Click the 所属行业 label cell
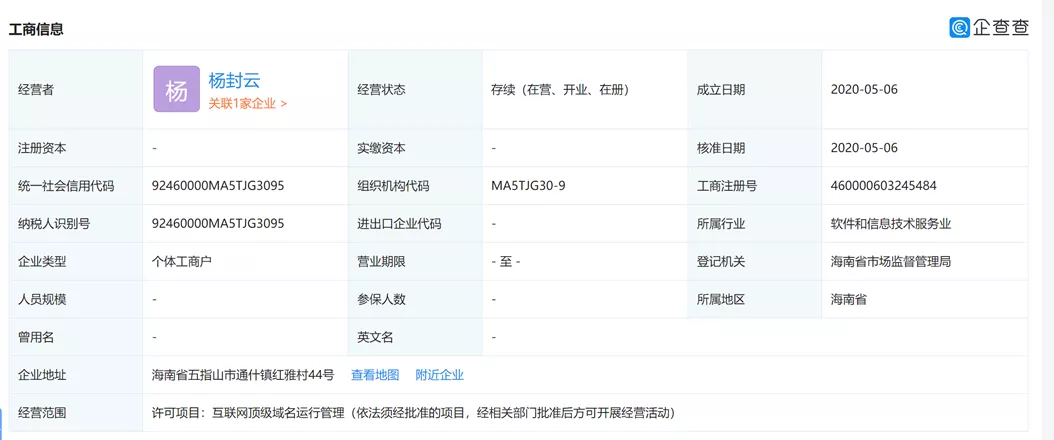 pyautogui.click(x=754, y=224)
